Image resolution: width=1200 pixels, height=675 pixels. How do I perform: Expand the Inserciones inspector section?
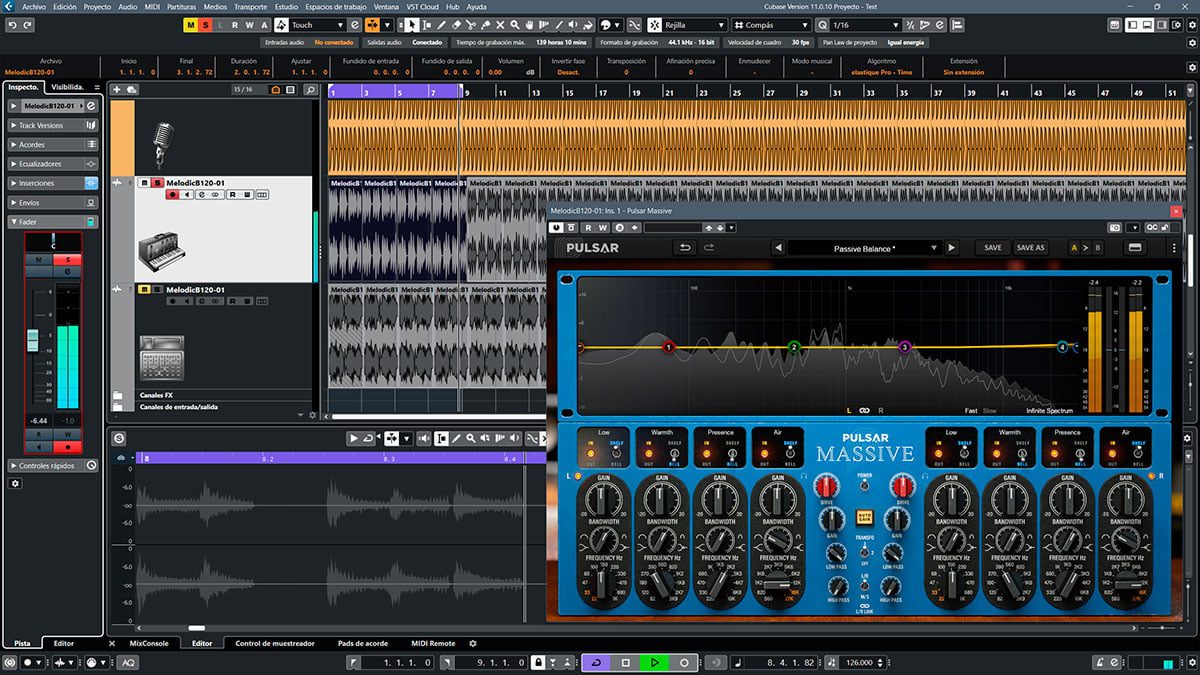coord(53,183)
